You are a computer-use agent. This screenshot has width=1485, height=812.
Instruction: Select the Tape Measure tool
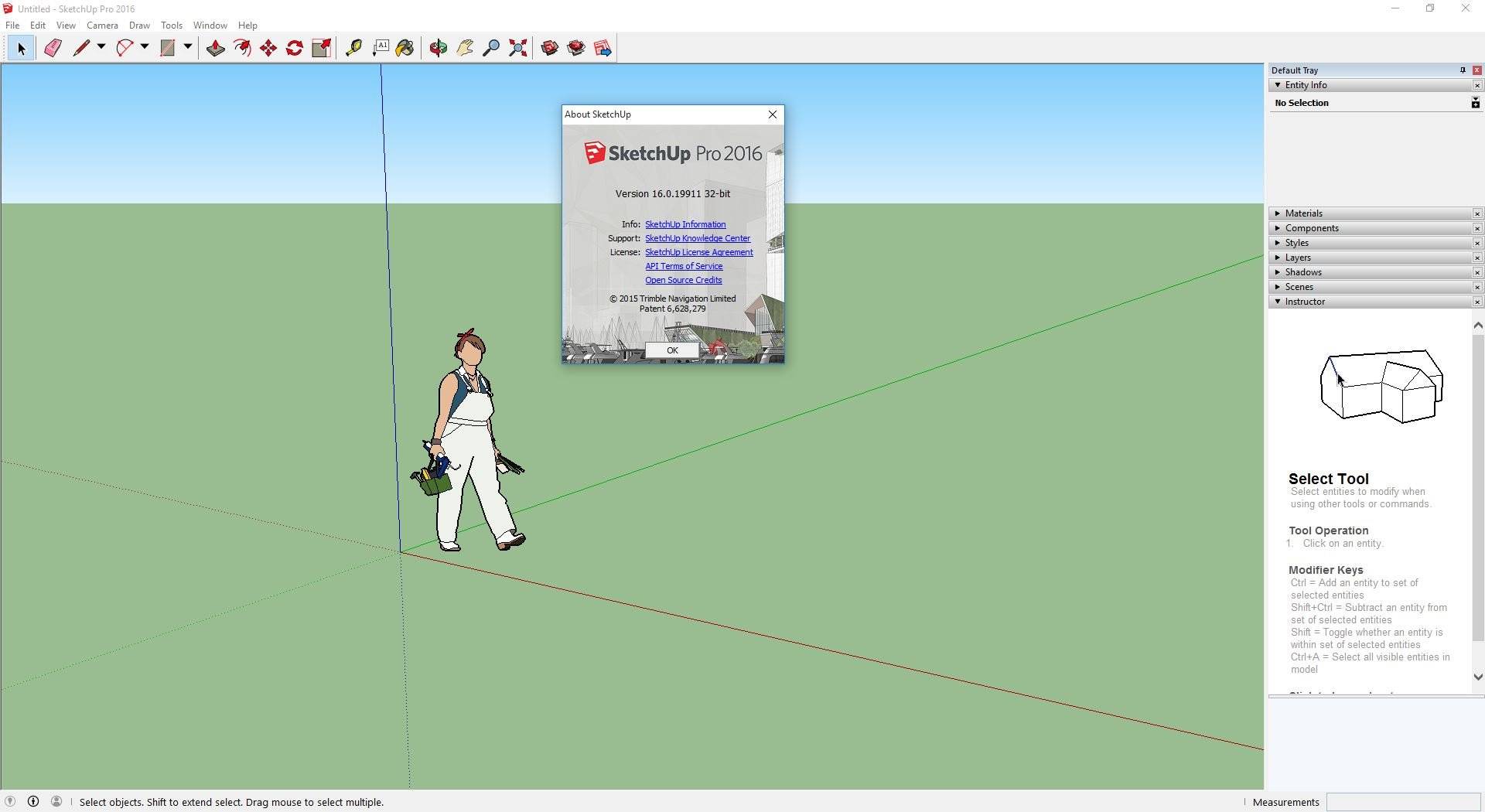(x=353, y=48)
